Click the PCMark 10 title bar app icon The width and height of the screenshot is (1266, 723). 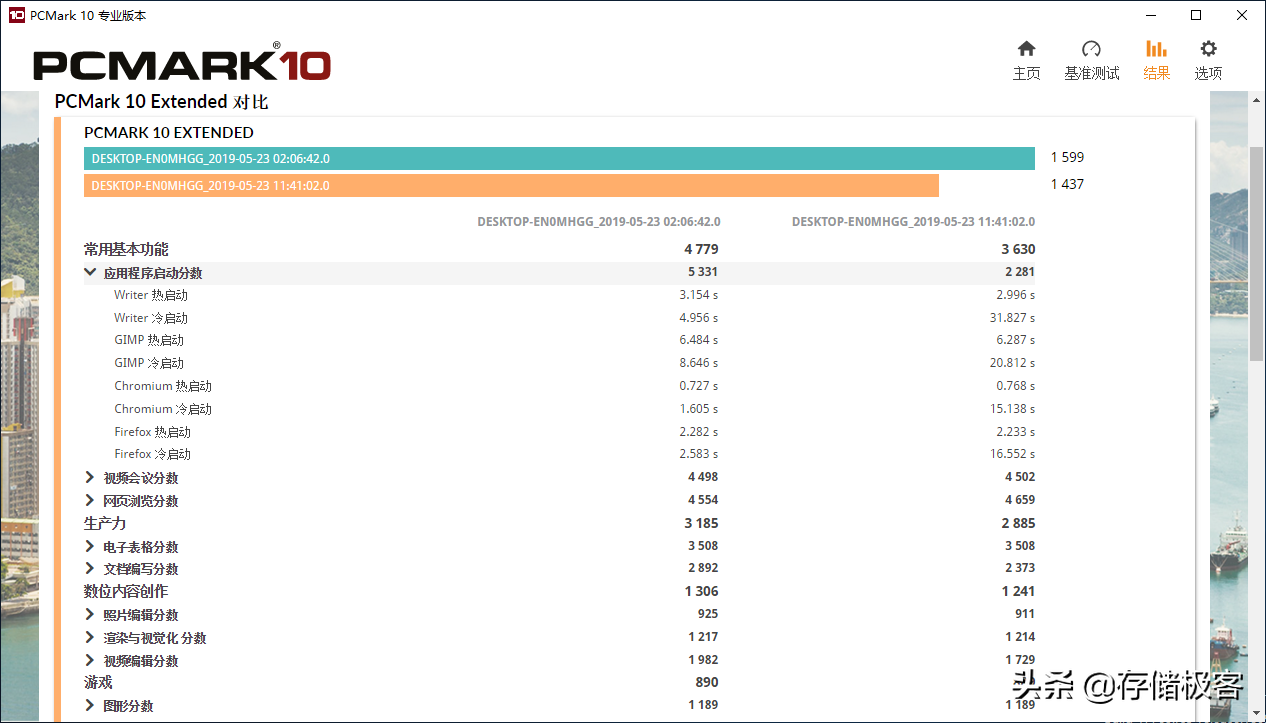16,15
